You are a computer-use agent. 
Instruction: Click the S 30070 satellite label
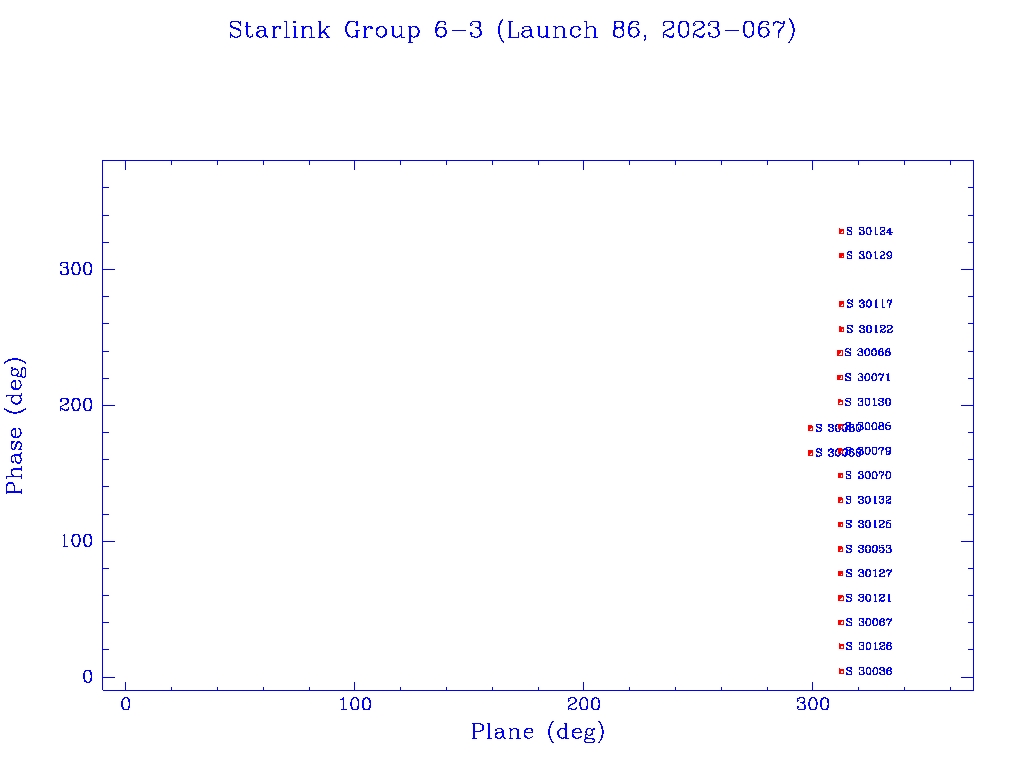868,475
